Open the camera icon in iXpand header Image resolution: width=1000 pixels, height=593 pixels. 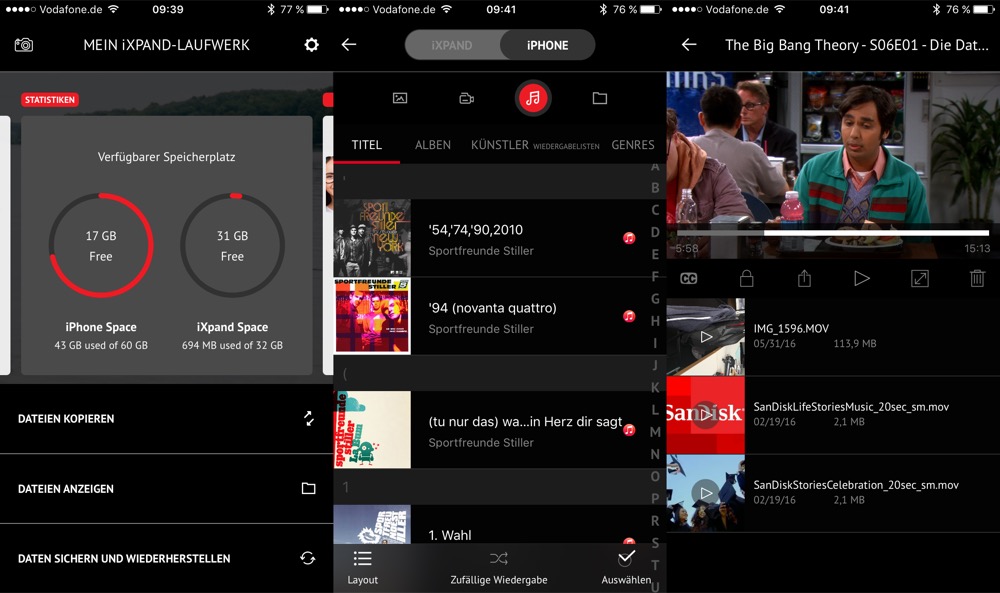point(24,45)
